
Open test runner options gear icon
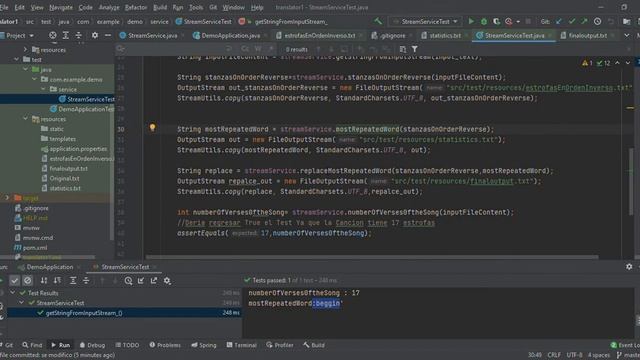click(167, 280)
